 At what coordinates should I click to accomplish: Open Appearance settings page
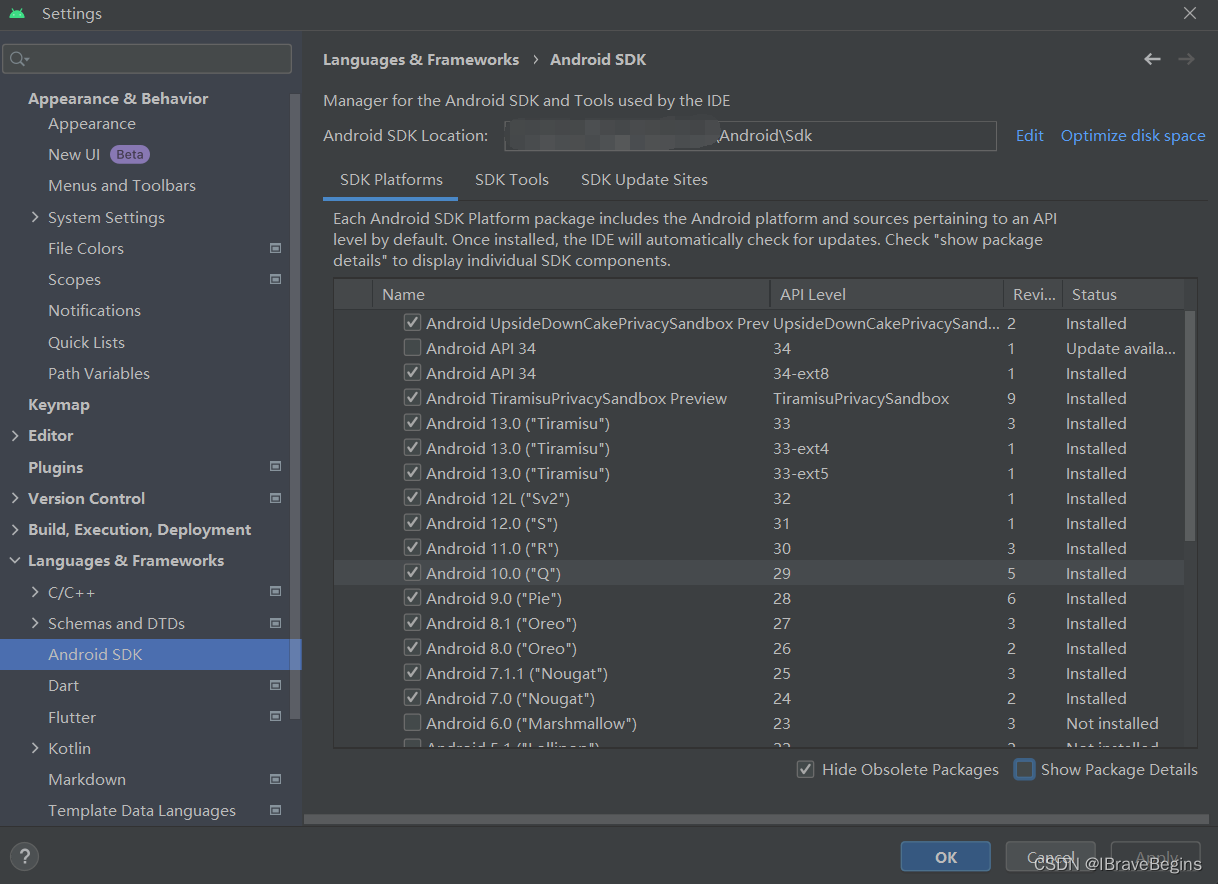click(92, 123)
